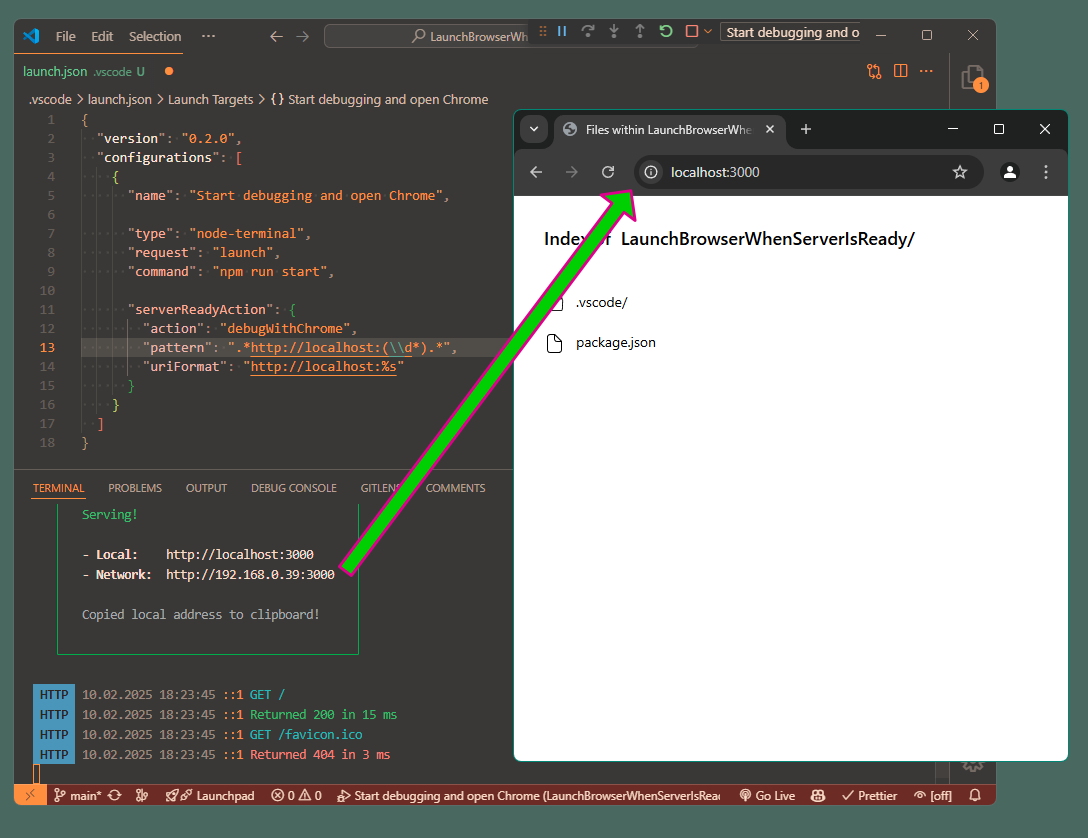1088x838 pixels.
Task: Click the Step Over debug icon
Action: [588, 31]
